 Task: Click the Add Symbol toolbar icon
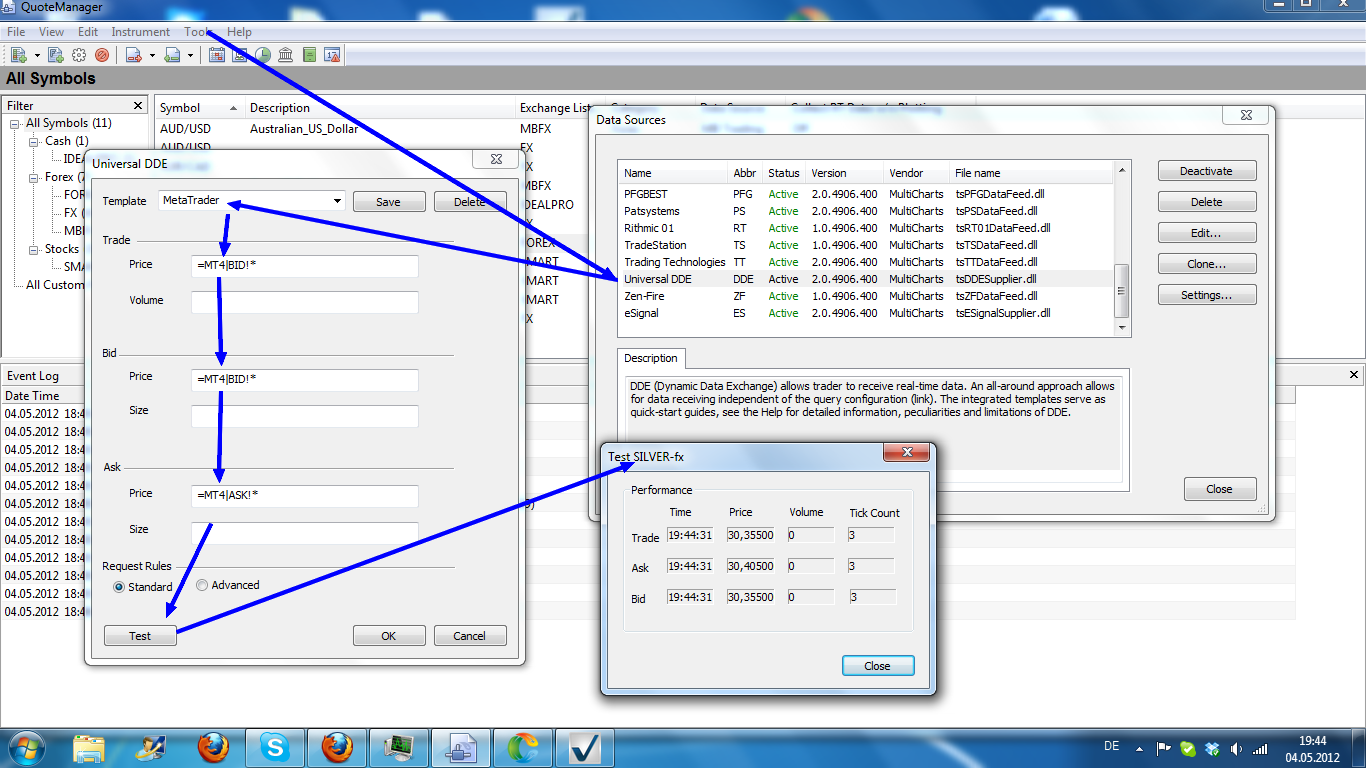(19, 55)
